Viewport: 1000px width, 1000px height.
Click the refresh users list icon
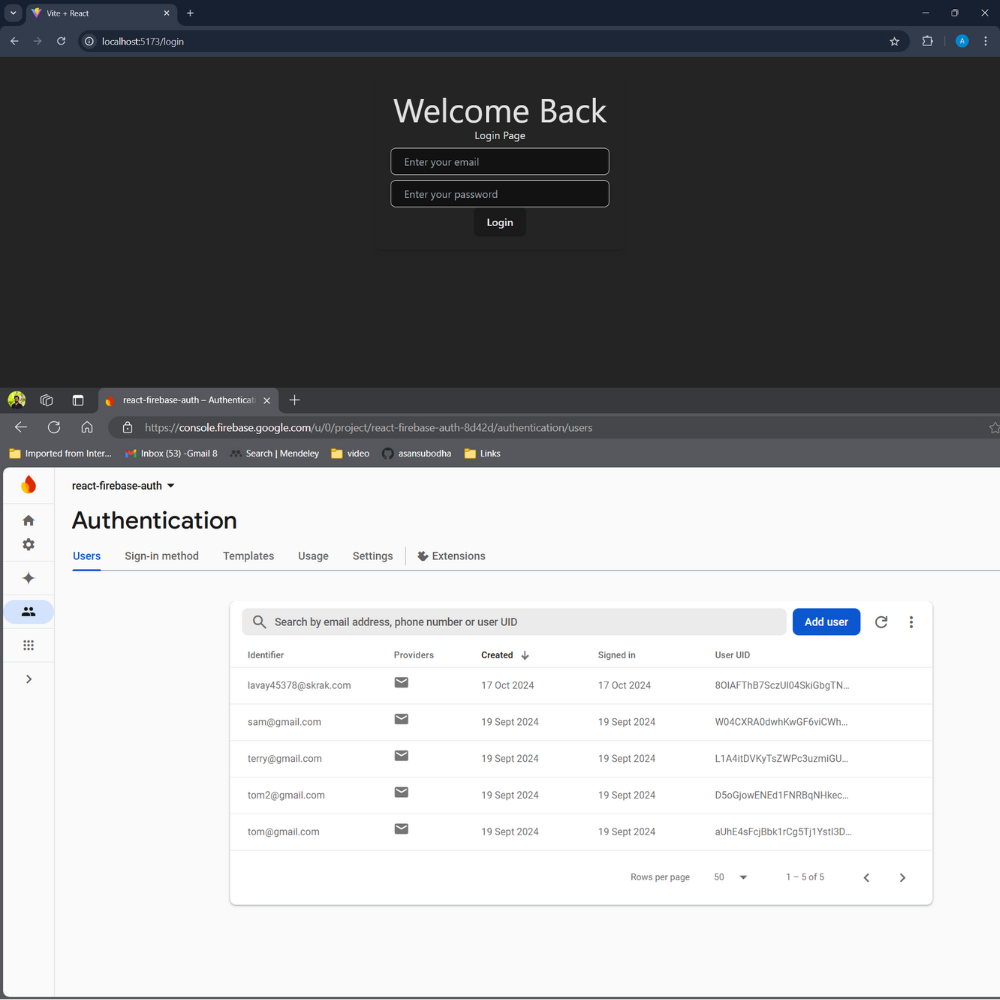tap(881, 622)
